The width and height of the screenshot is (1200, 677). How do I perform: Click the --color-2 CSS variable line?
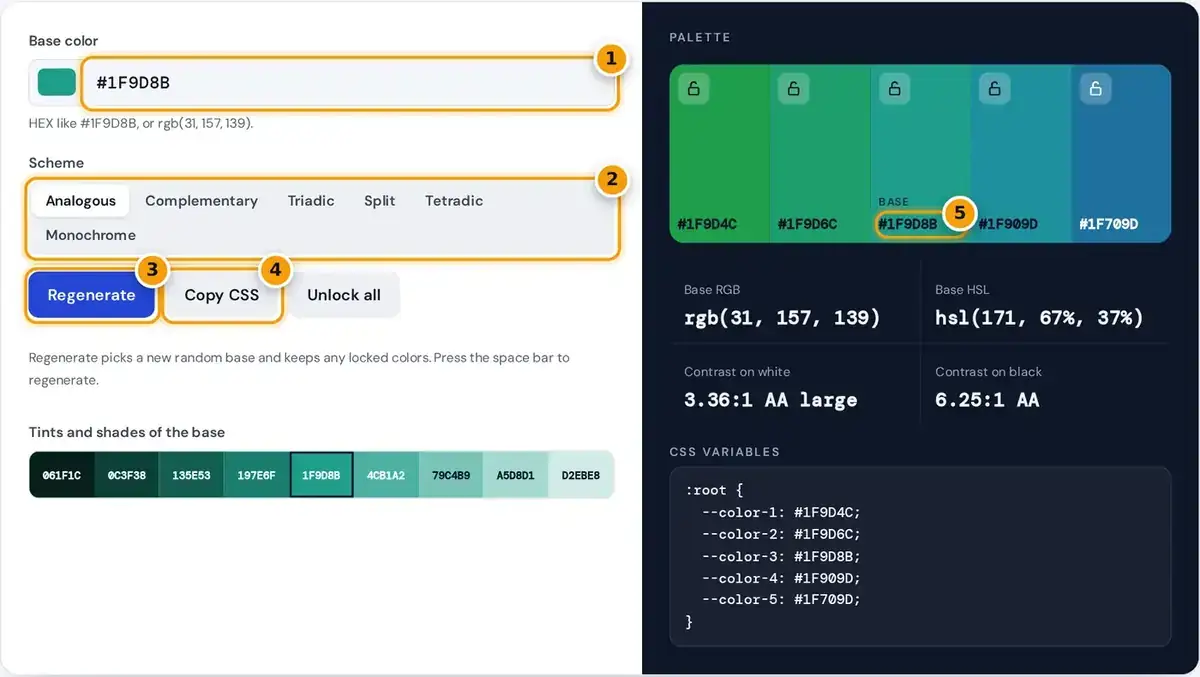(781, 534)
